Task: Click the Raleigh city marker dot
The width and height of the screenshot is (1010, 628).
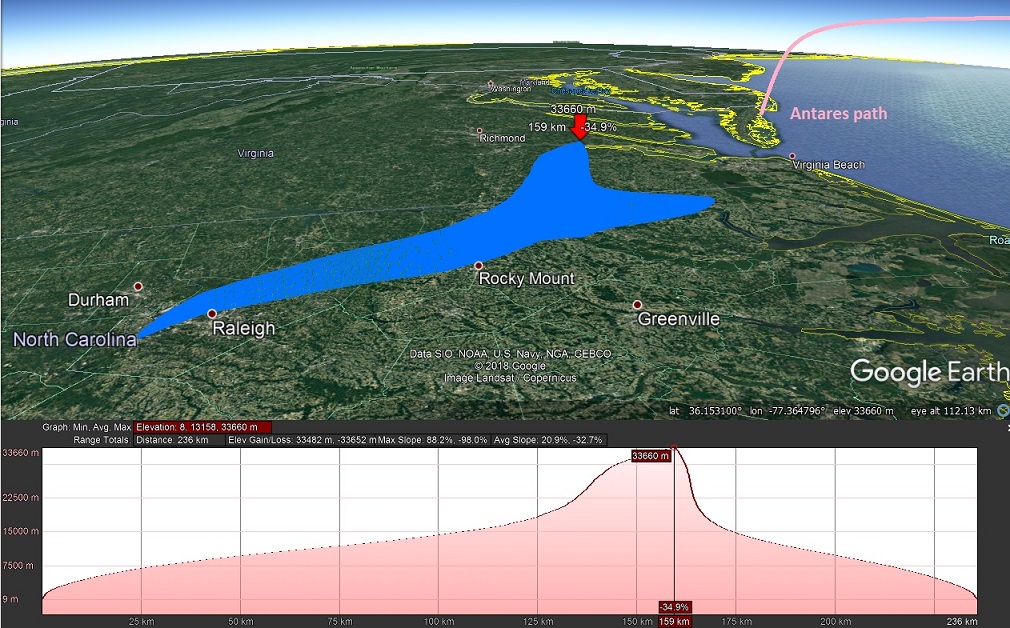Action: pos(212,314)
